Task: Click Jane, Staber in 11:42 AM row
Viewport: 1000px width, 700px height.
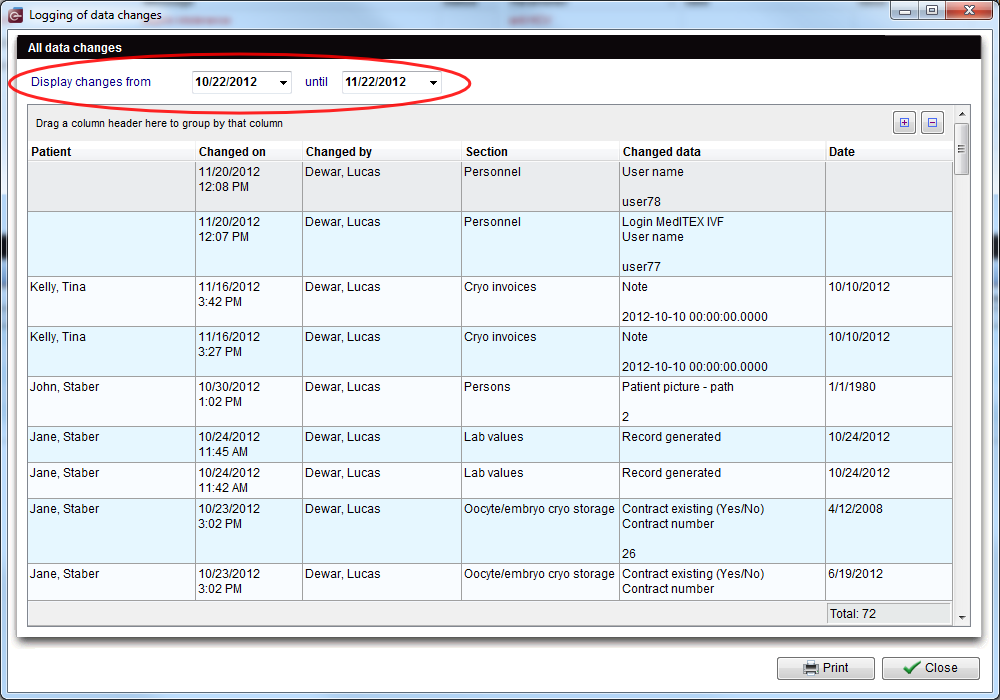Action: 64,473
